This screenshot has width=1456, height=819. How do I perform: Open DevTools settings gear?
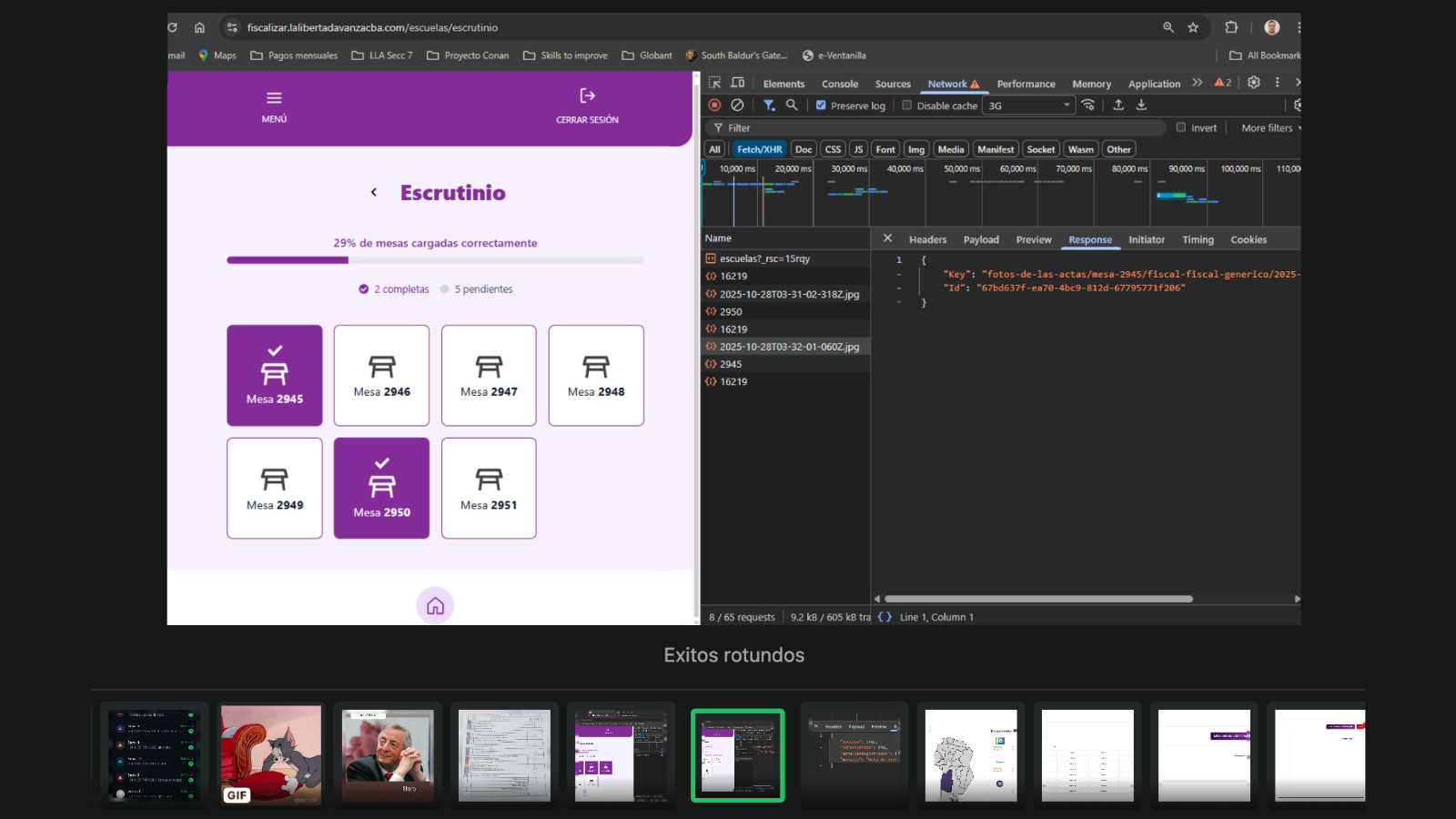(1253, 83)
